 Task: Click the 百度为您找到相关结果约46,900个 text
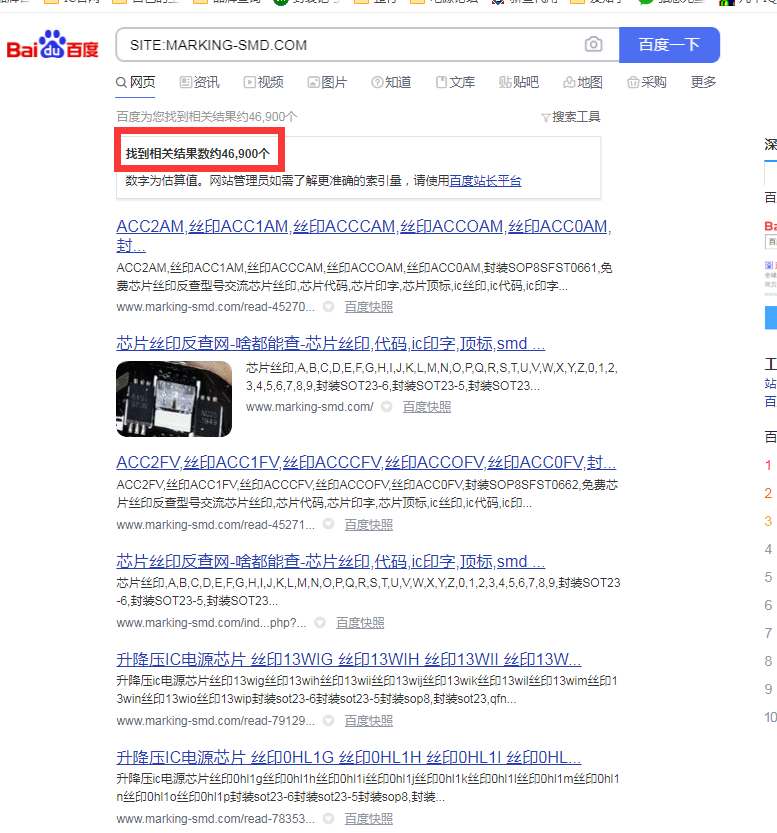pyautogui.click(x=207, y=117)
